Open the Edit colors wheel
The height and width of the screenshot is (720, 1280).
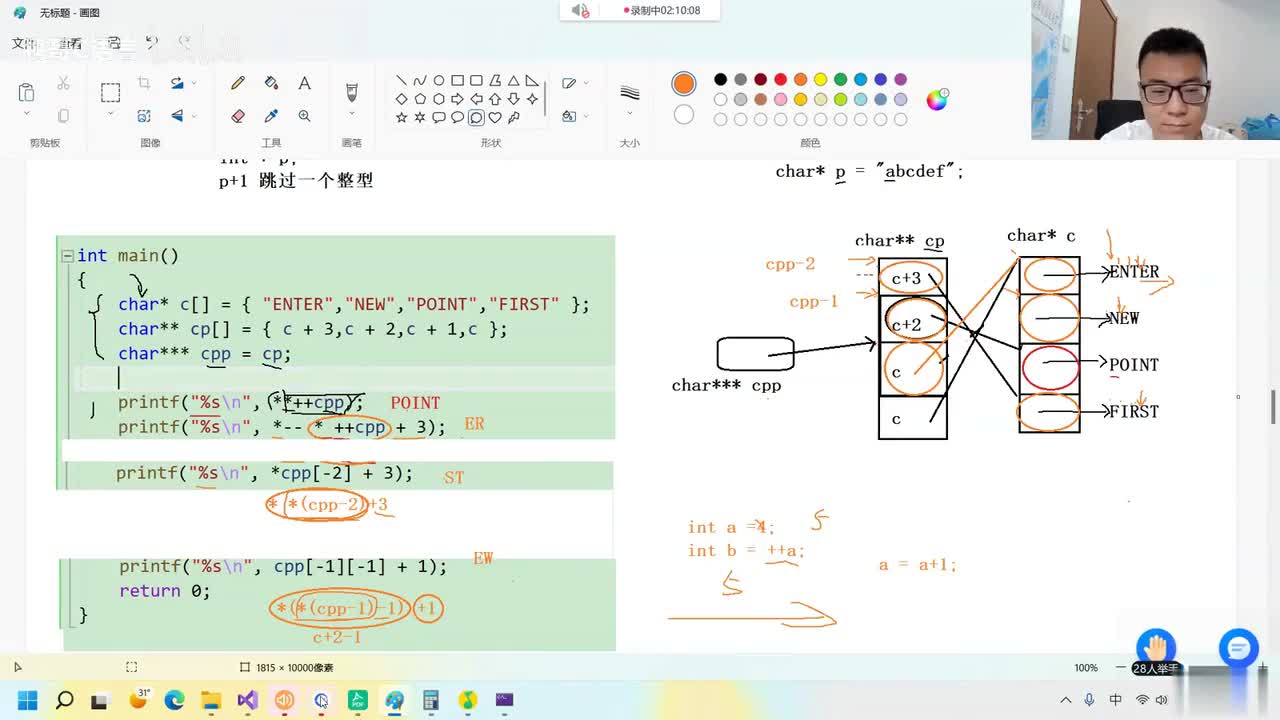click(x=937, y=99)
